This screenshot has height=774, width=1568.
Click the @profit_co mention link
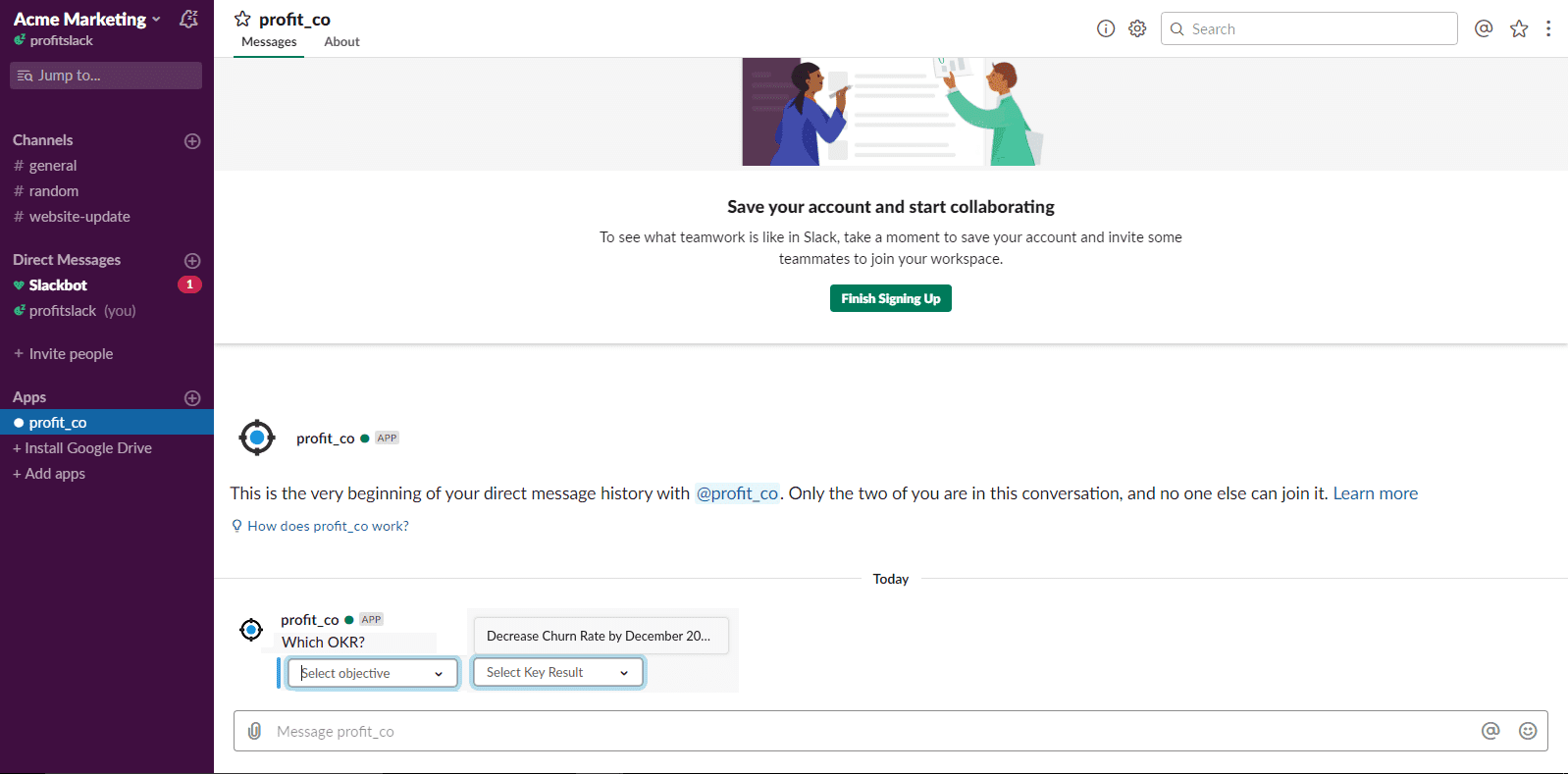click(x=737, y=493)
